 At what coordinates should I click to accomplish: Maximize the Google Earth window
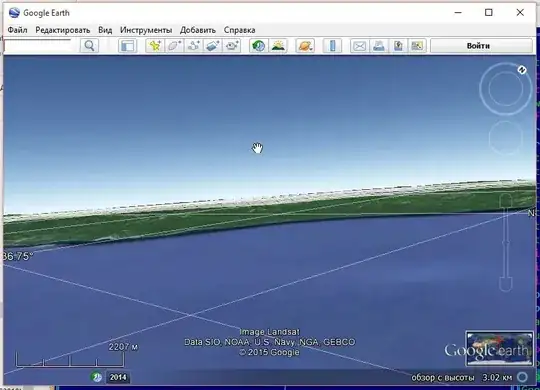(488, 13)
